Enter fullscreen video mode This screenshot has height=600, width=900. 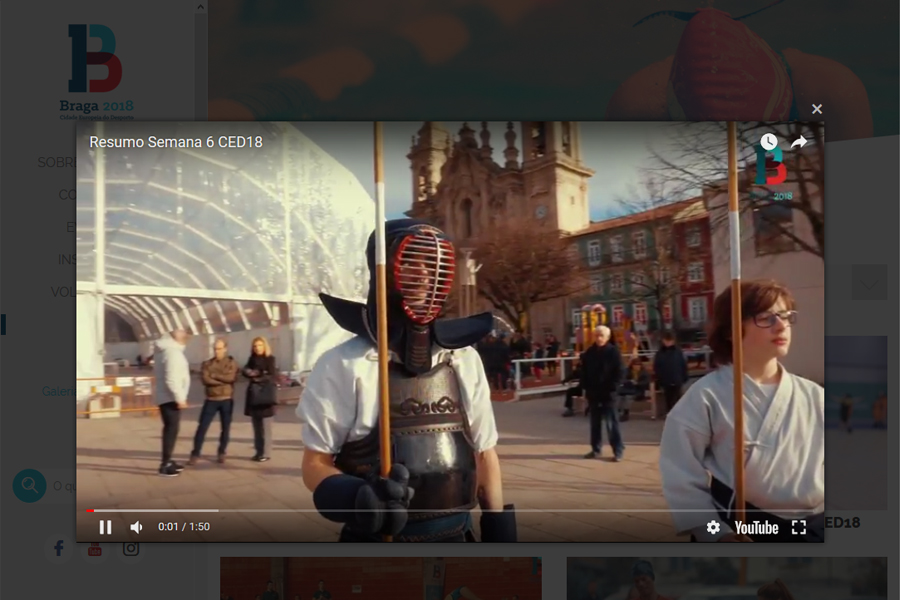pos(799,527)
